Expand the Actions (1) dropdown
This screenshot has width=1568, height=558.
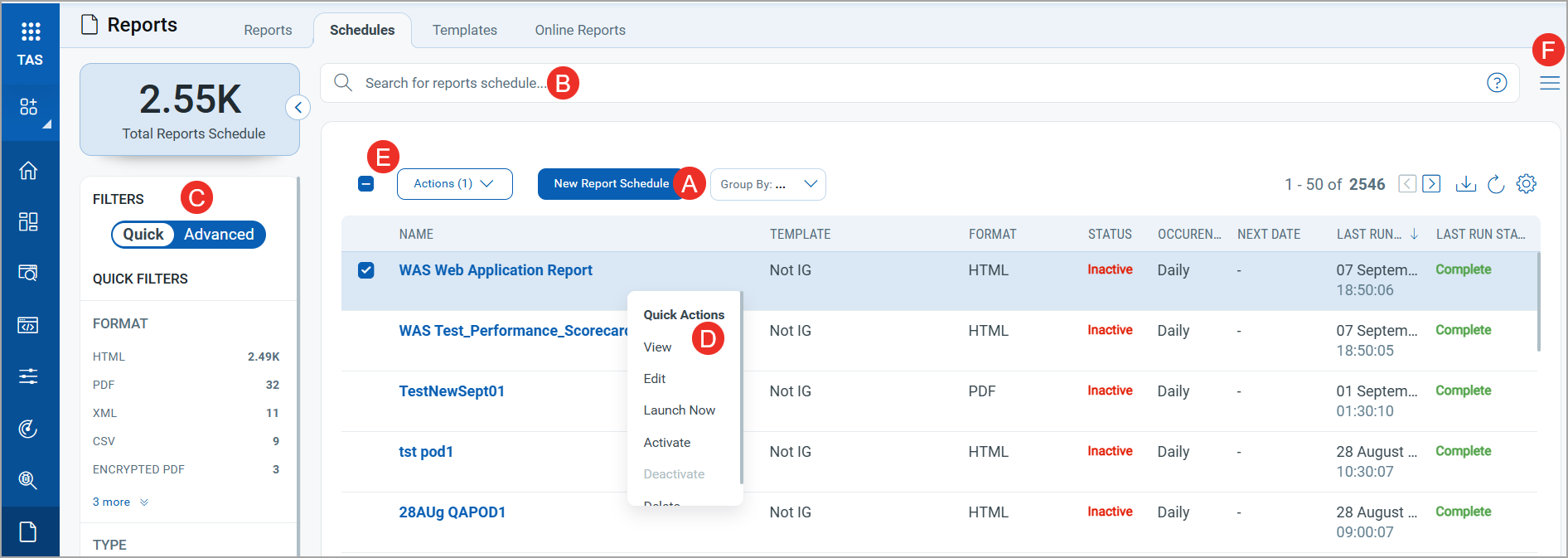pos(454,184)
